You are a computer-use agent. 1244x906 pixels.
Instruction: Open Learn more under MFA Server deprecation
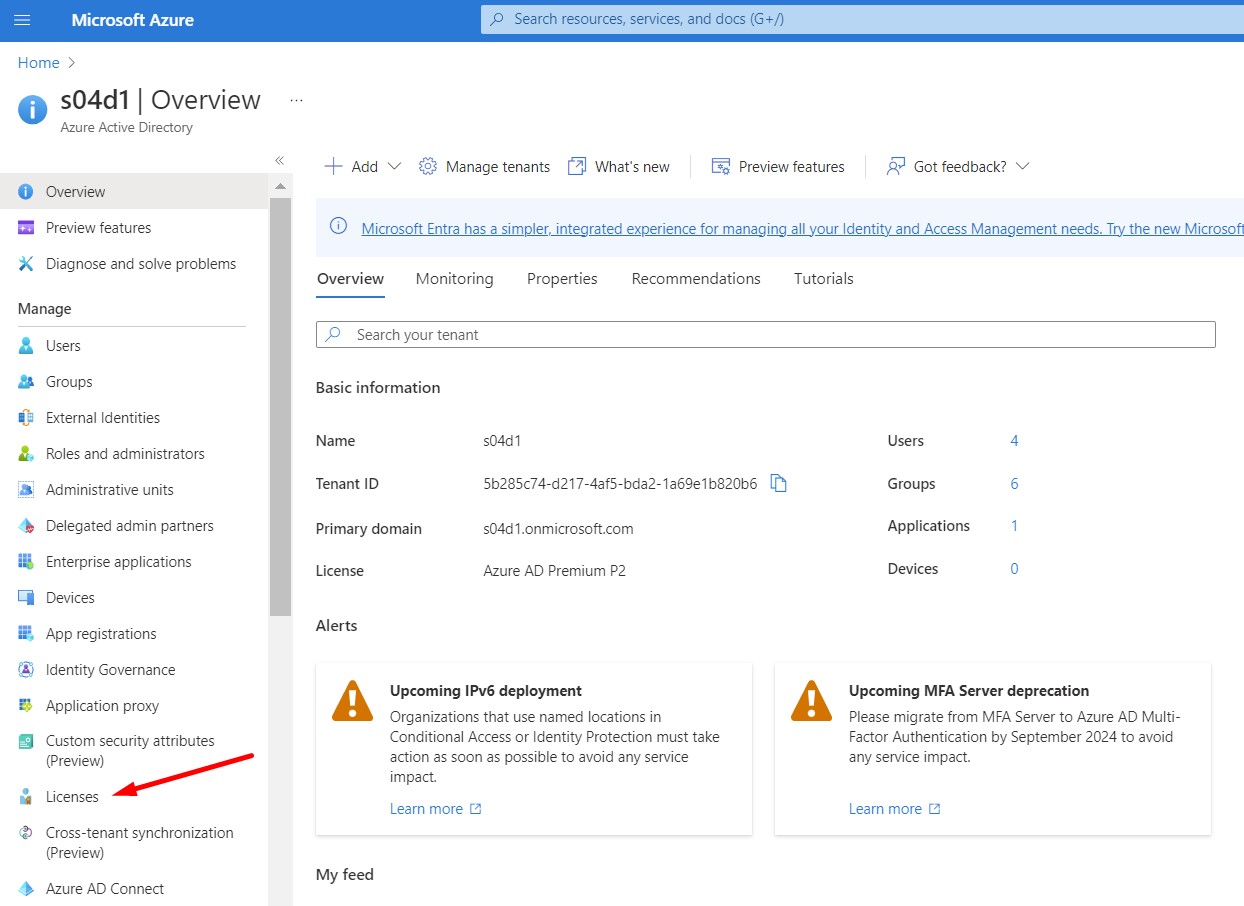click(886, 808)
